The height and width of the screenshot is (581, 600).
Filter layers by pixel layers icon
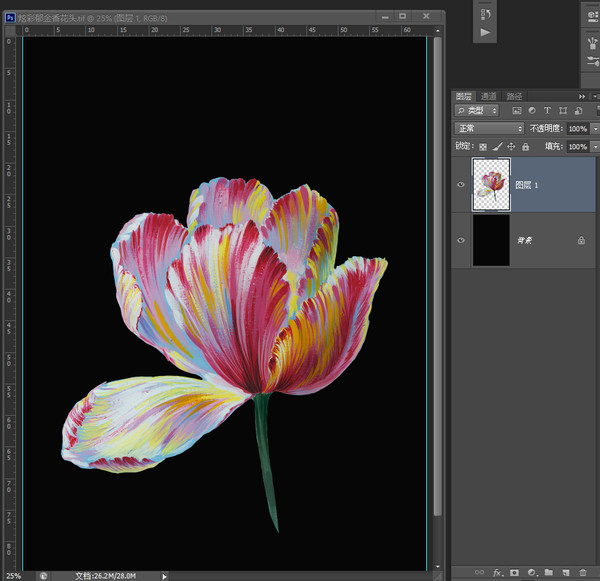click(x=517, y=111)
